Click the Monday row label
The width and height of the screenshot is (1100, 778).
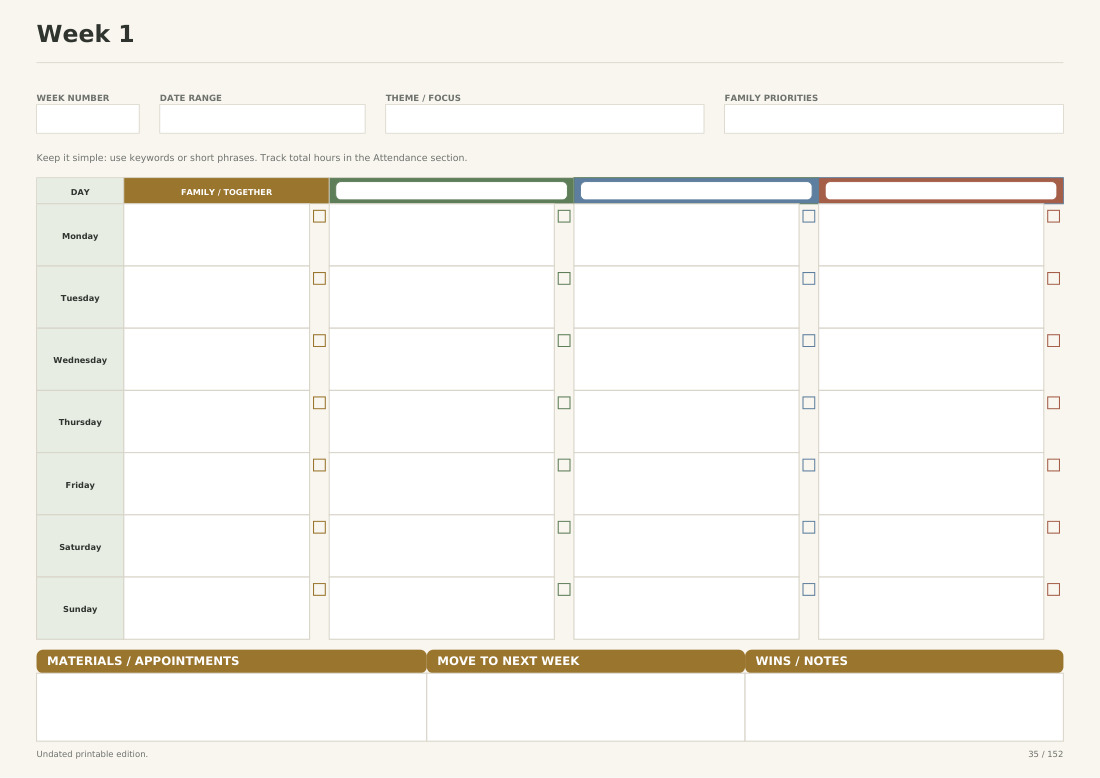(80, 236)
